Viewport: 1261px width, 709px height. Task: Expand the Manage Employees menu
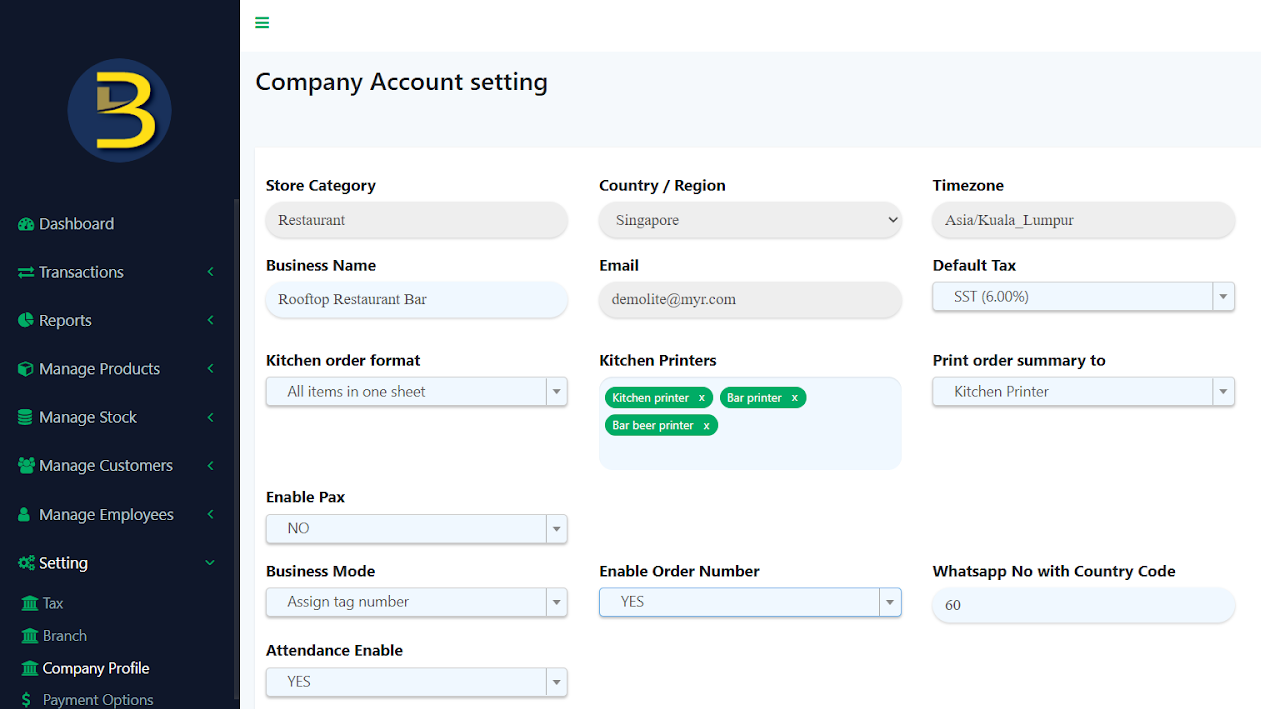(118, 515)
